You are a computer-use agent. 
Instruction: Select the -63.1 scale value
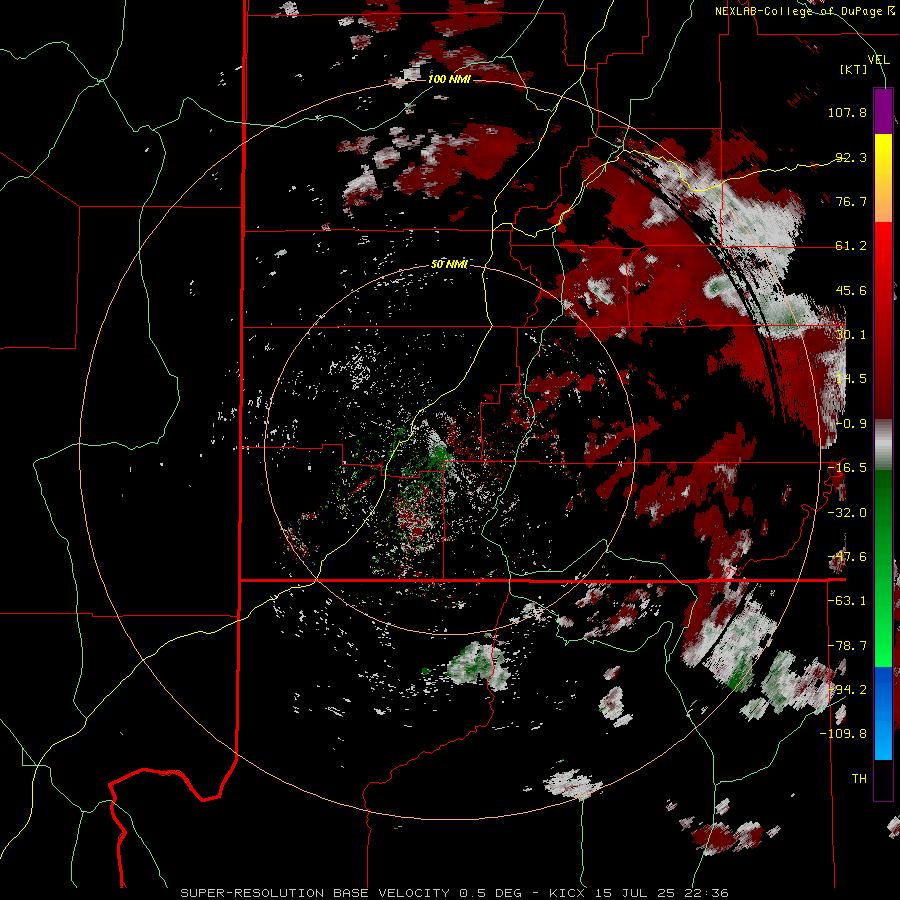[847, 601]
